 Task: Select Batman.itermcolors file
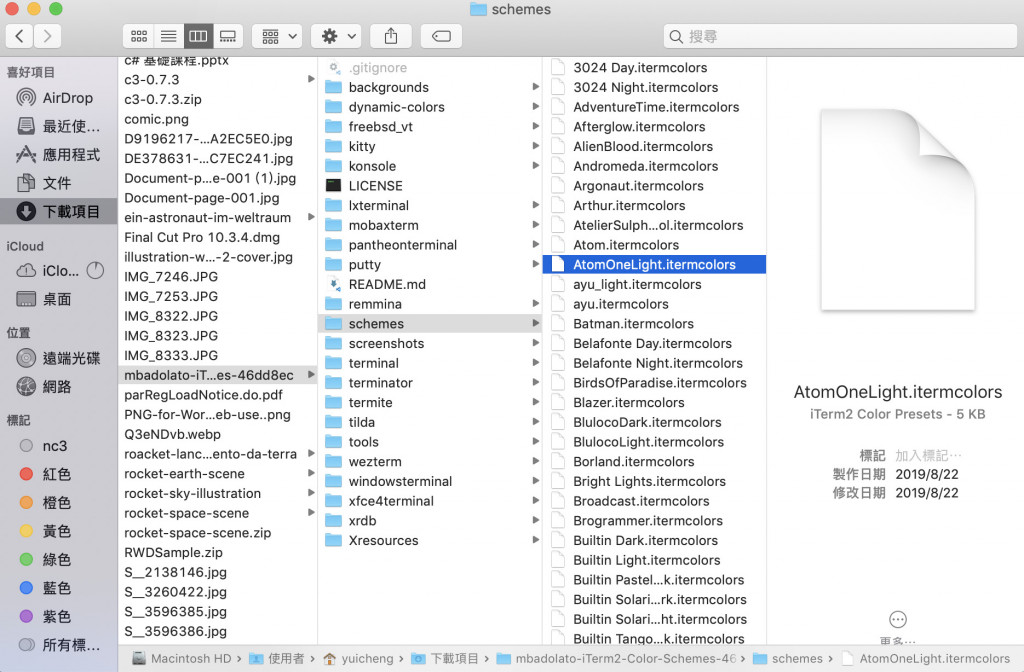[x=655, y=324]
